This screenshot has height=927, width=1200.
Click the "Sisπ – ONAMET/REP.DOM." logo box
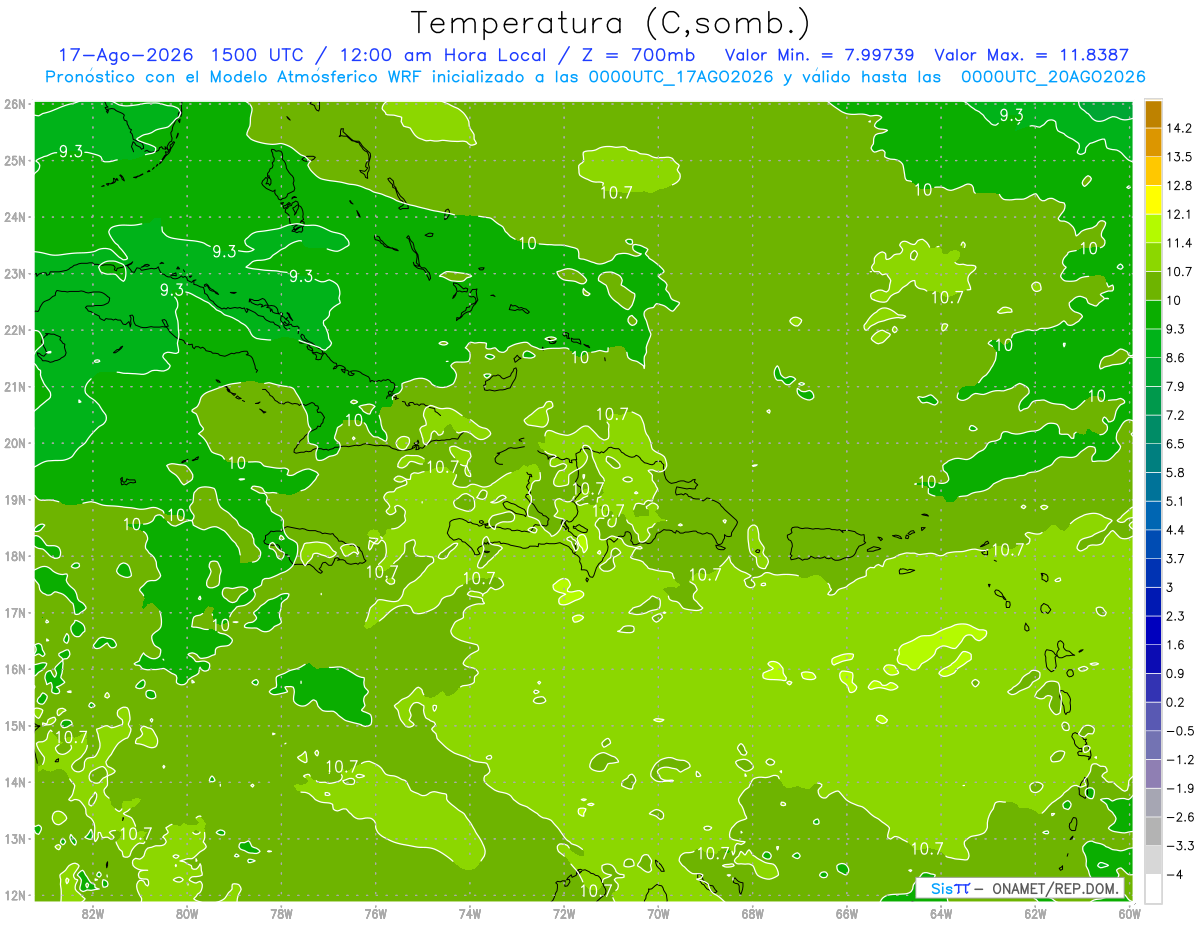pos(1020,888)
